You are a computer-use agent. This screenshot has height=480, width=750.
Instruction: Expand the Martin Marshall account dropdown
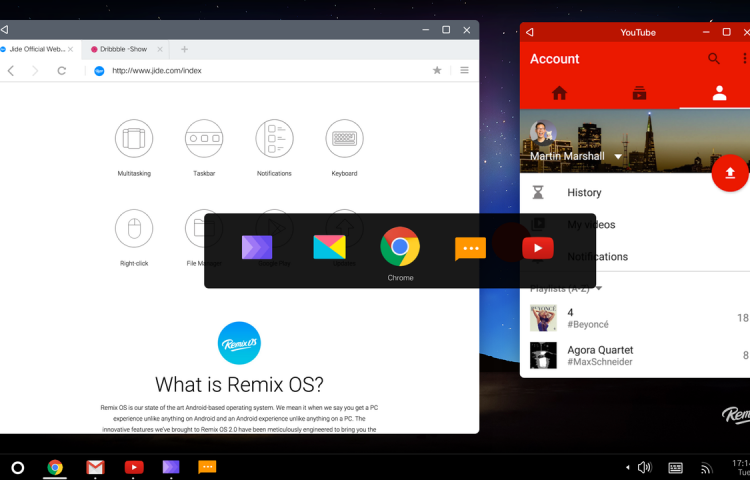click(x=618, y=157)
